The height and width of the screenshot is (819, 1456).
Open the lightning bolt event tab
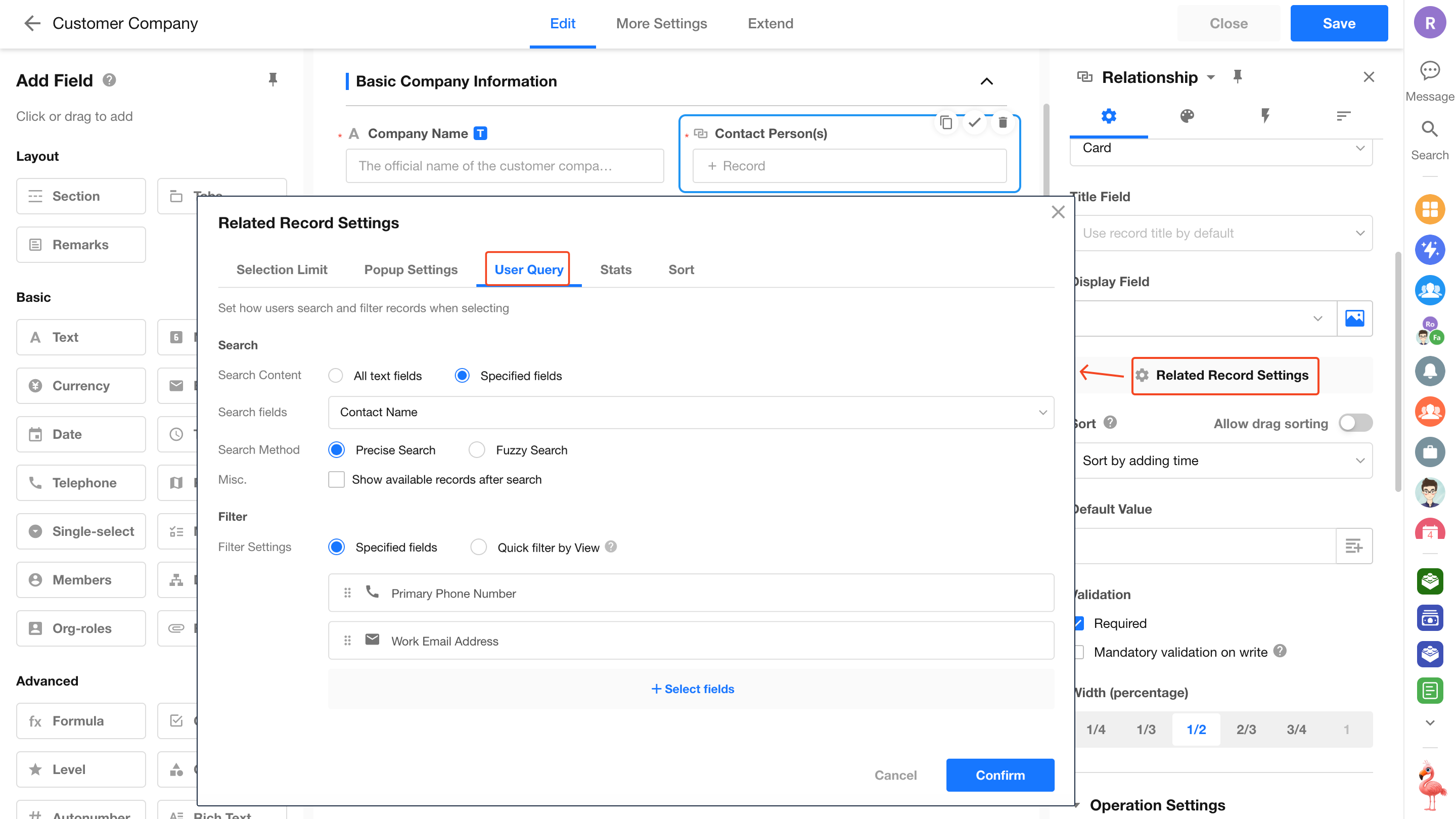tap(1265, 116)
